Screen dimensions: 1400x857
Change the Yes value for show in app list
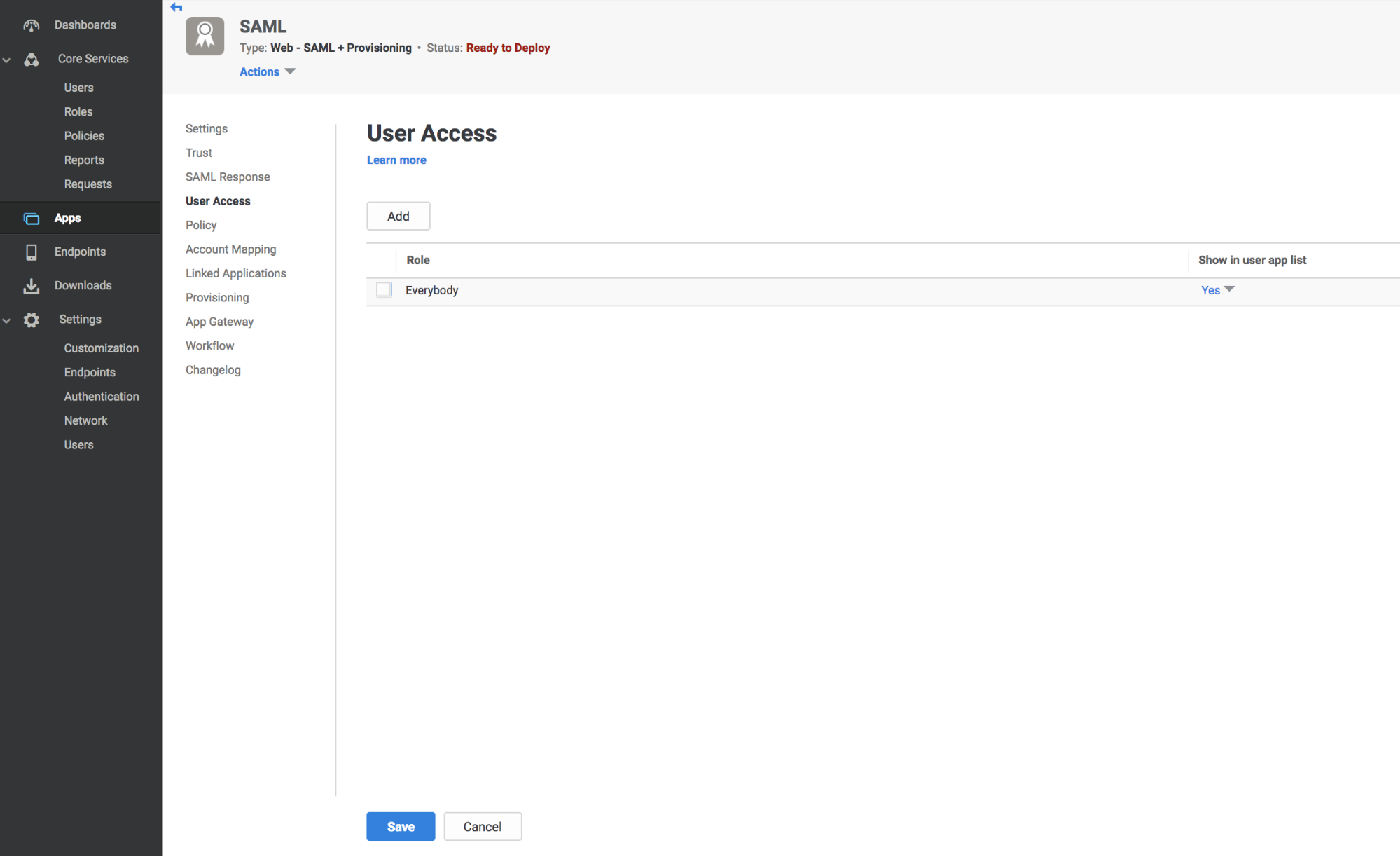[x=1217, y=289]
